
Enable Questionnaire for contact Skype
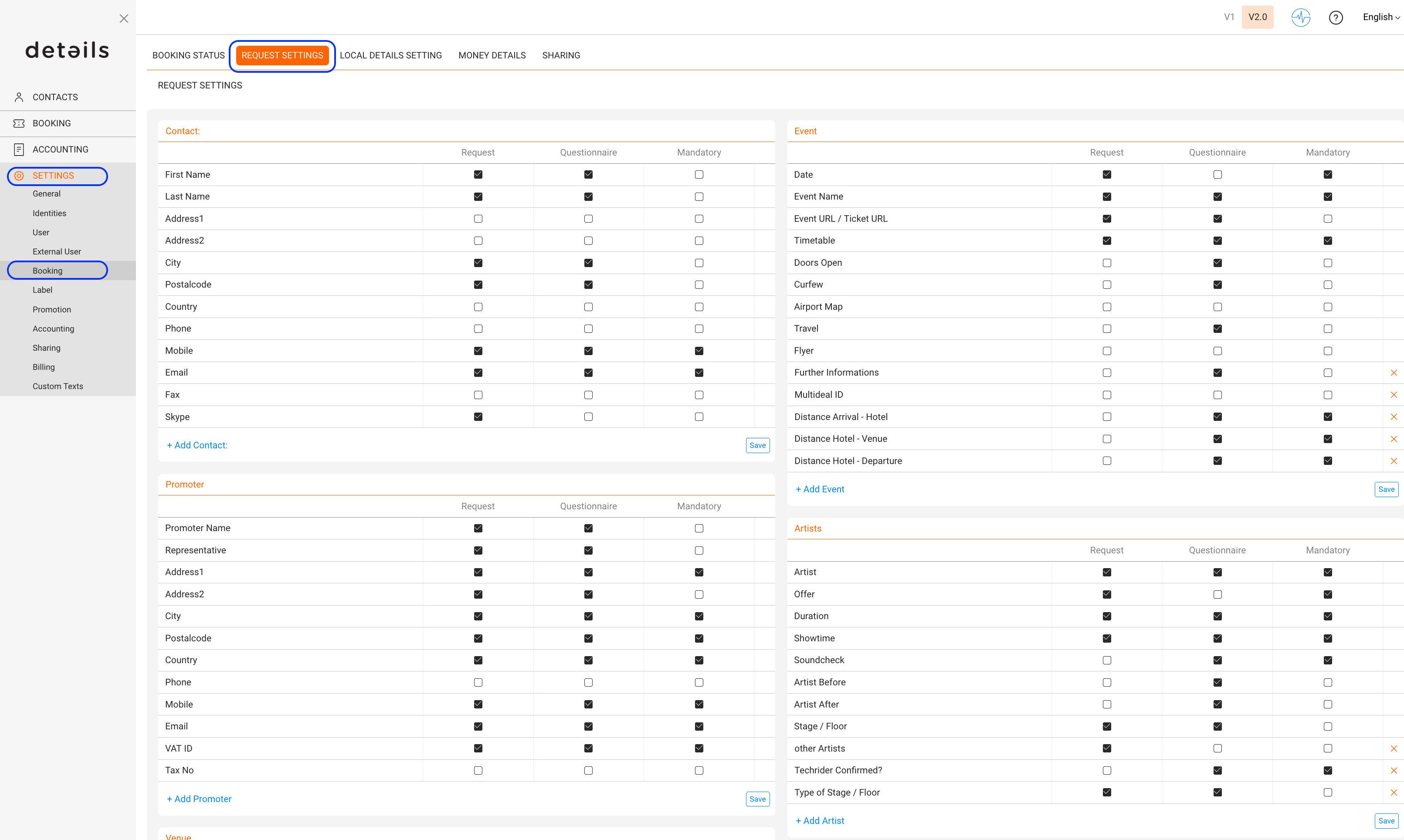(588, 417)
